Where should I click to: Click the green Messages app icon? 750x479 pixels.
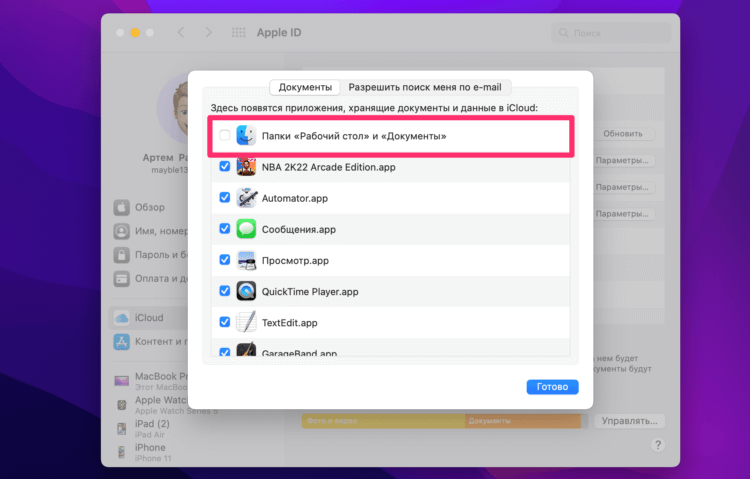coord(246,229)
